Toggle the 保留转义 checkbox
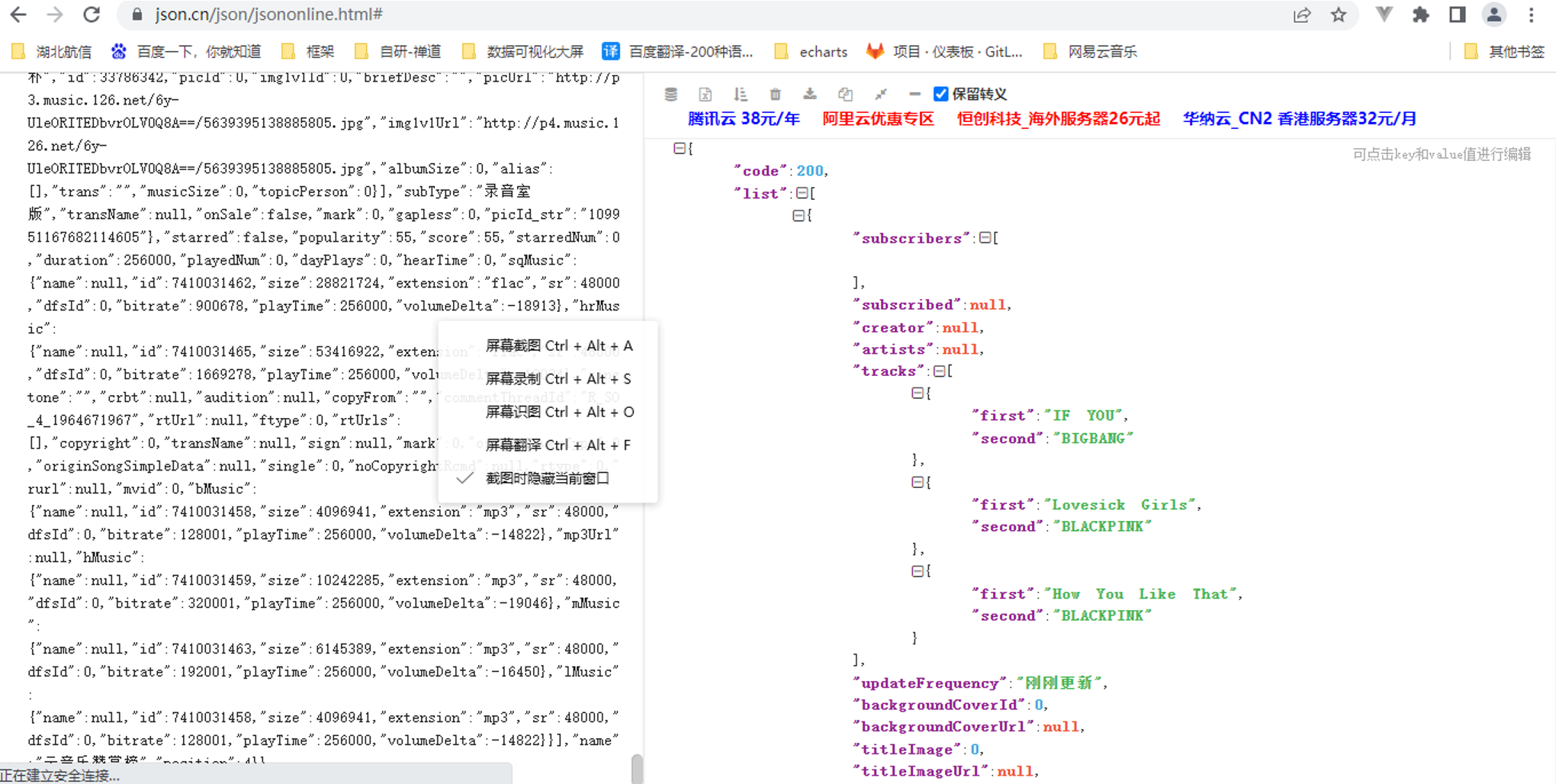 [941, 94]
